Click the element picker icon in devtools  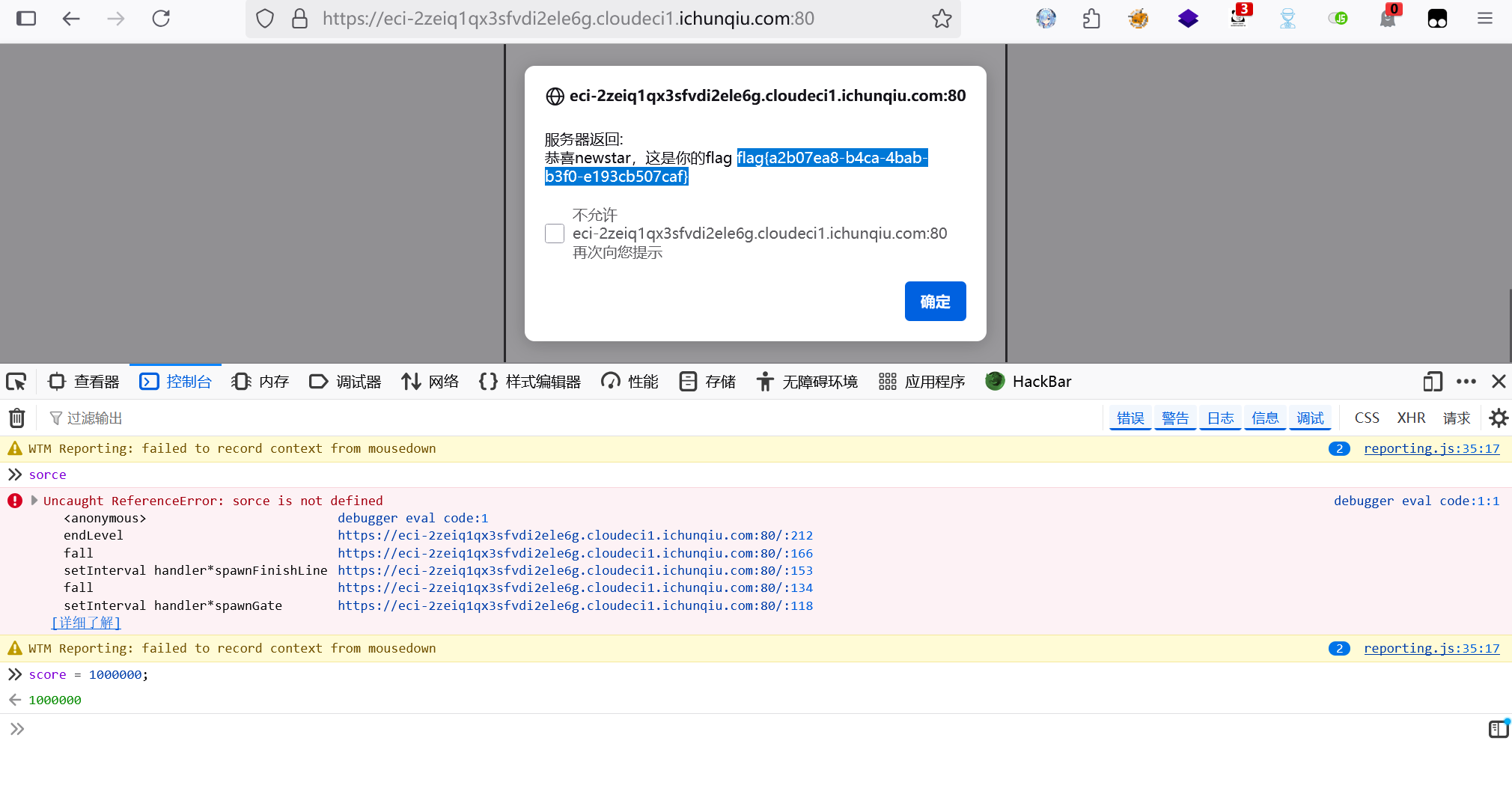(16, 382)
